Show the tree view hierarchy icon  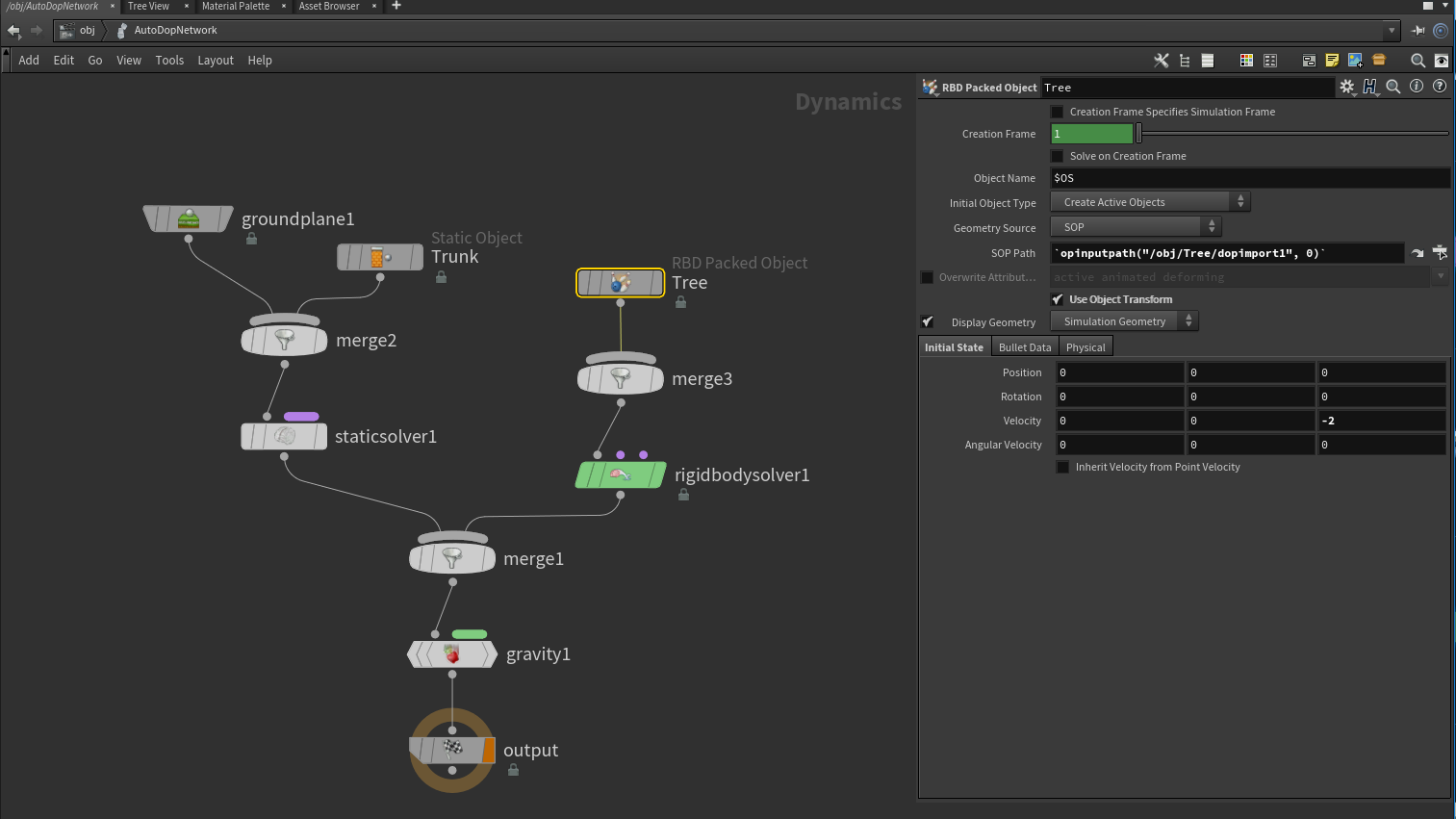pos(1185,60)
